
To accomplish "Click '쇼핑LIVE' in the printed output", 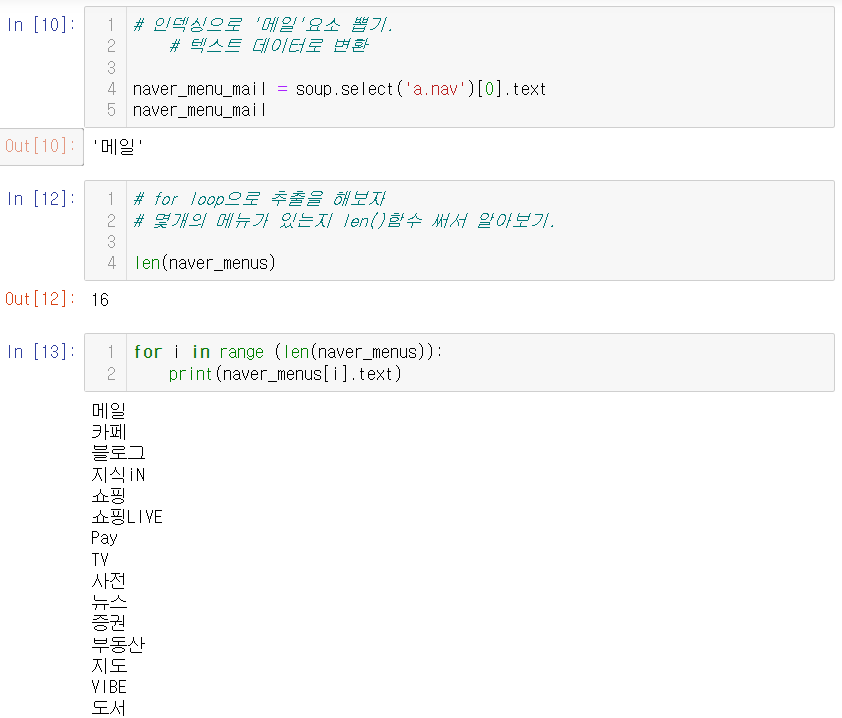I will coord(127,517).
